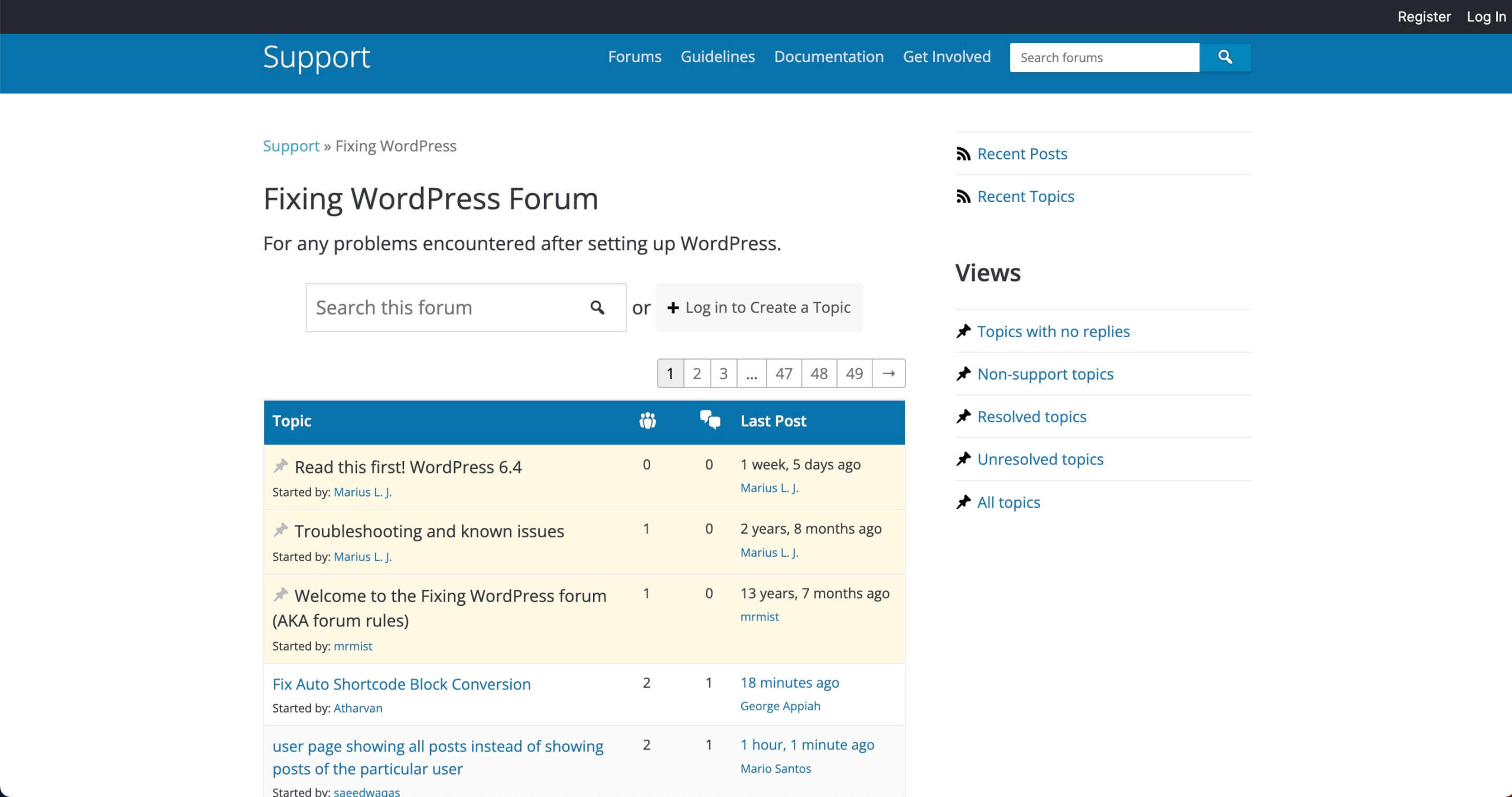The image size is (1512, 797).
Task: Open user page showing all posts topic
Action: 438,757
